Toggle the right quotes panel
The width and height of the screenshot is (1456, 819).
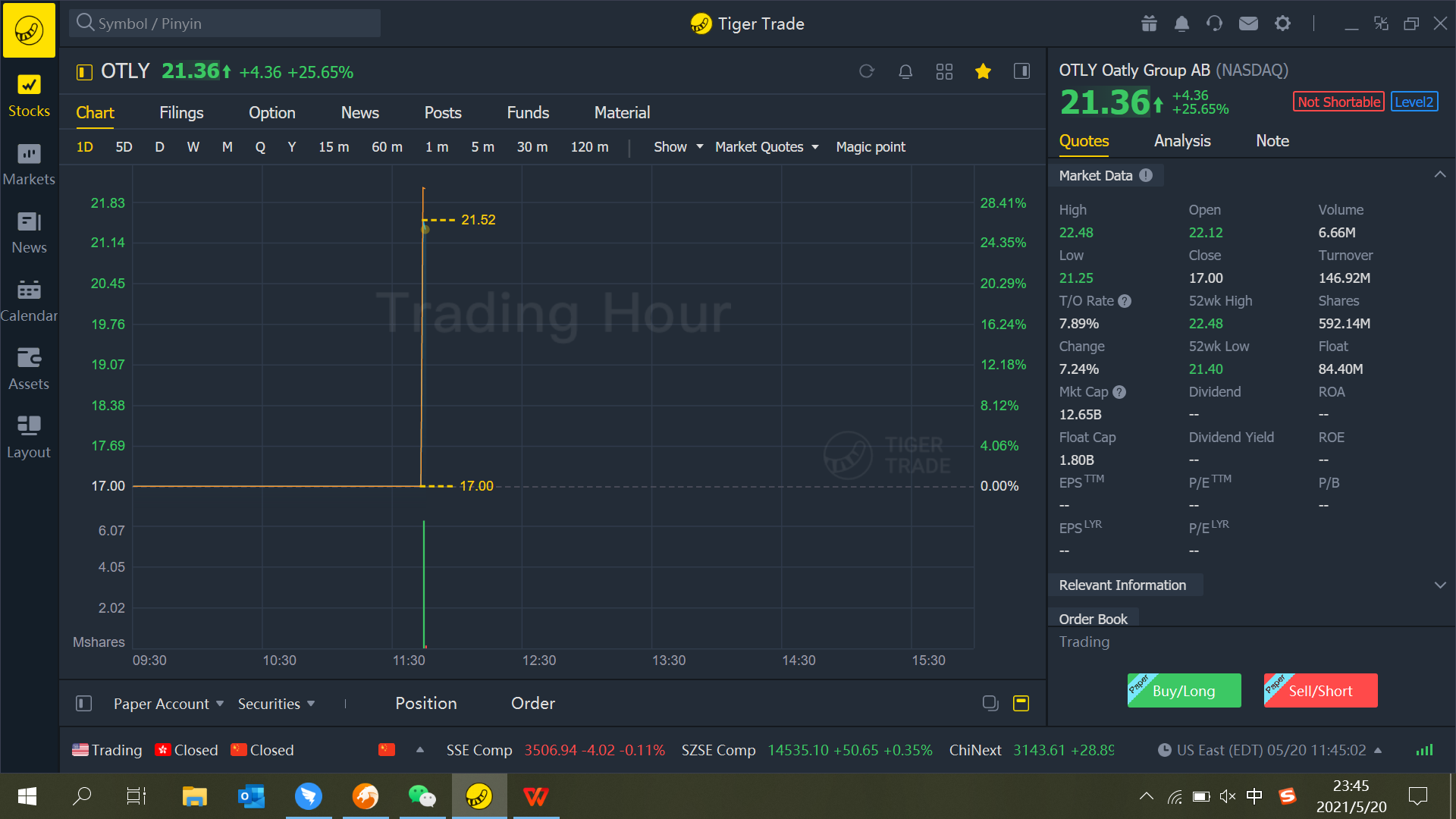pyautogui.click(x=1021, y=71)
